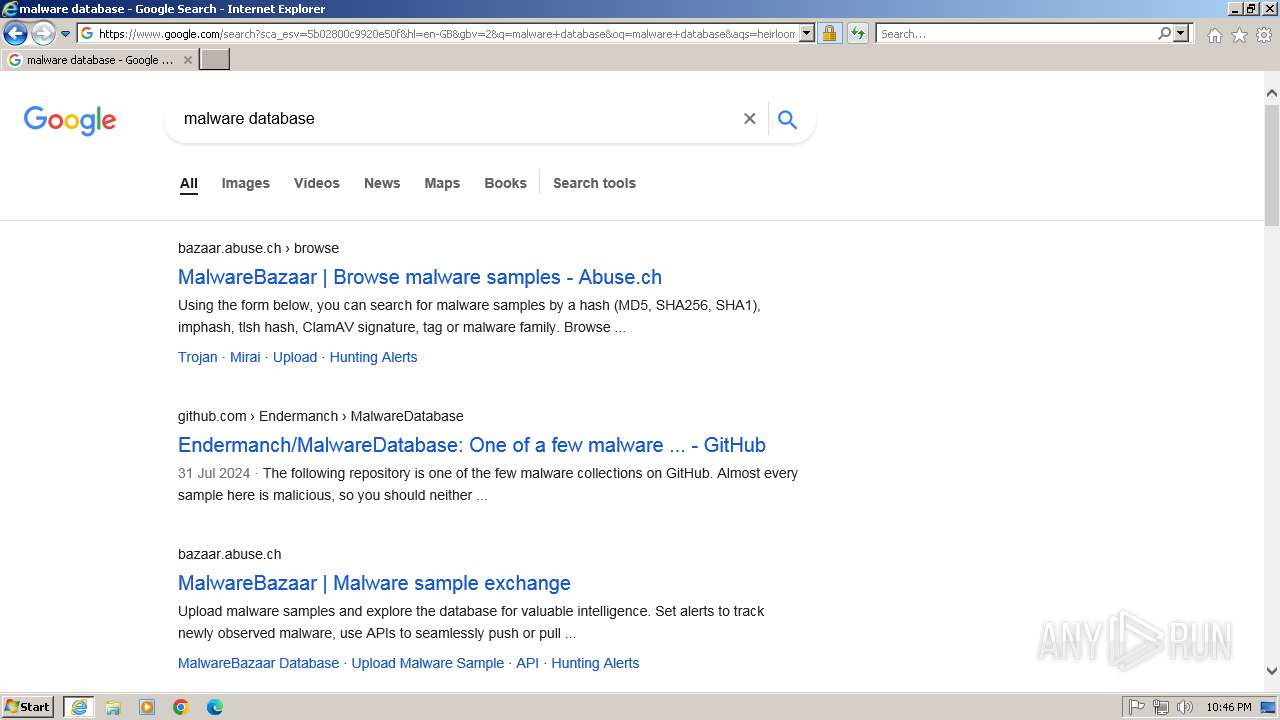Open volume speaker tray icon

(1184, 707)
